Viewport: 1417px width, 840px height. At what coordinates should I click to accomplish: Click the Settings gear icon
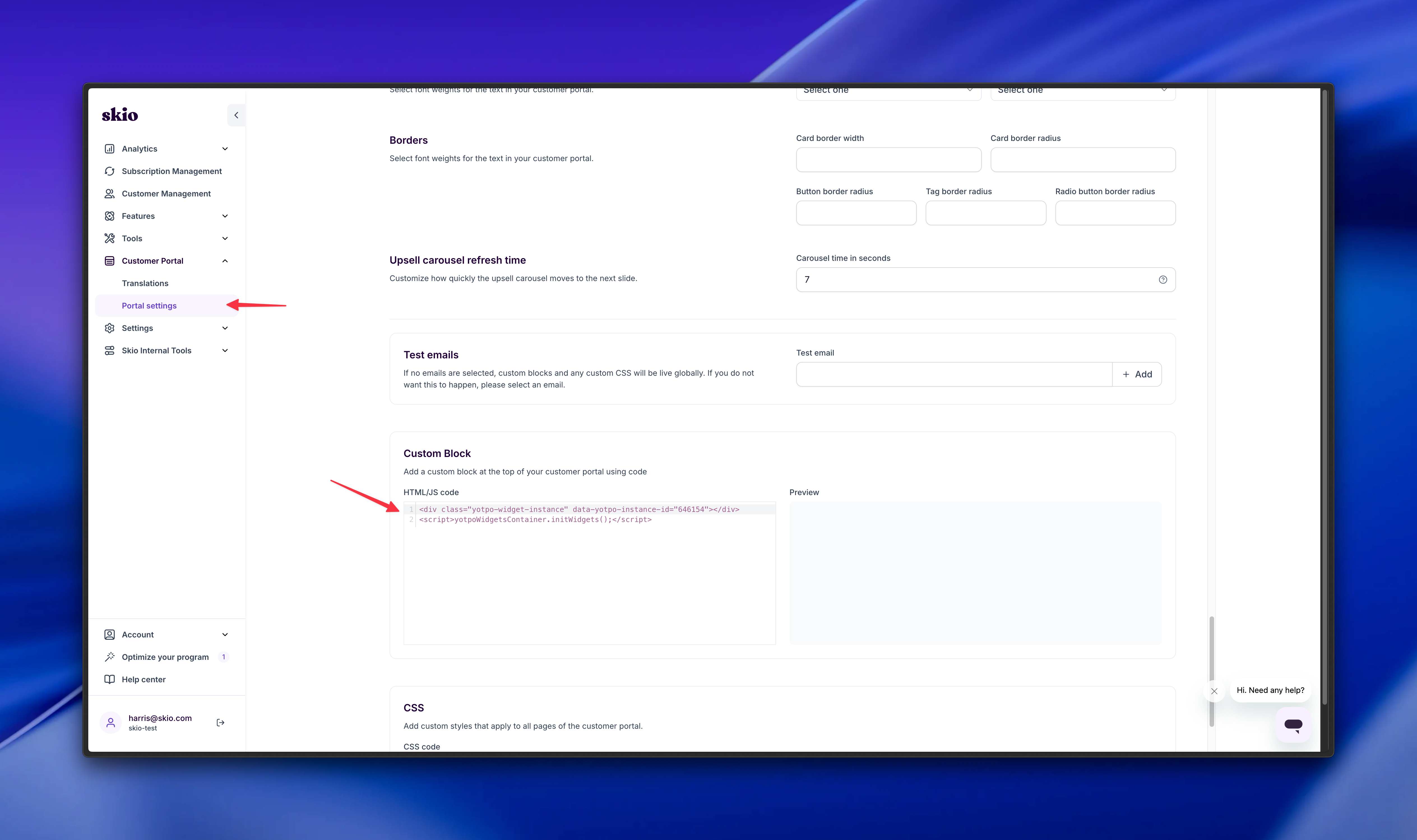[109, 328]
